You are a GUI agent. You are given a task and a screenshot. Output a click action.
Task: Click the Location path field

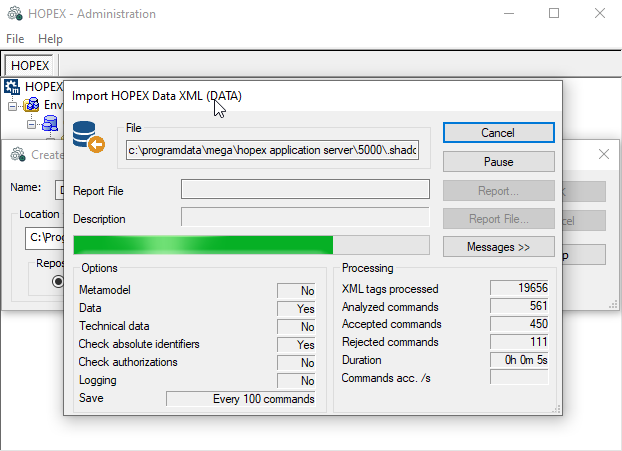pos(43,238)
